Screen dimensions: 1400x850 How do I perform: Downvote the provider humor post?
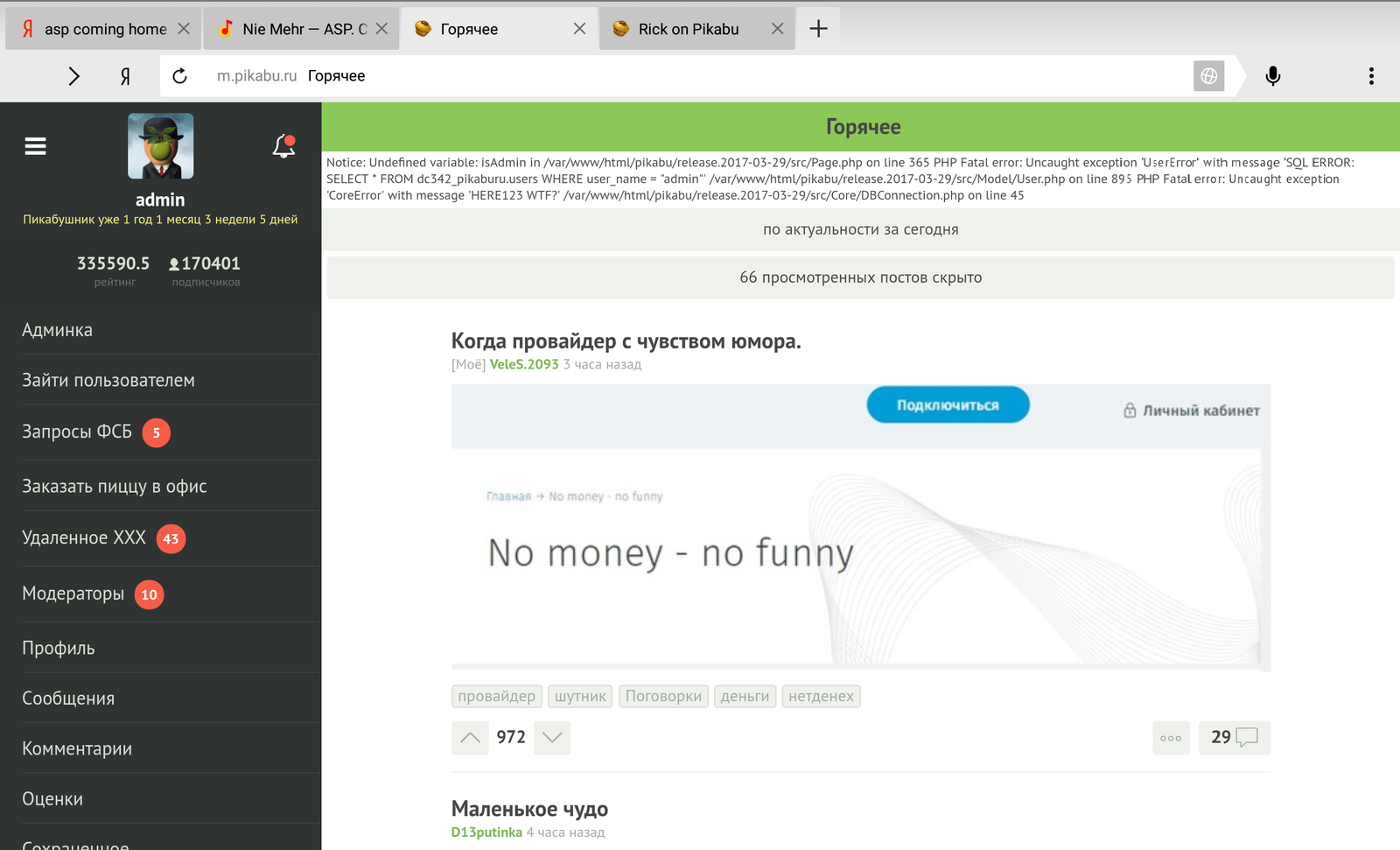(552, 737)
